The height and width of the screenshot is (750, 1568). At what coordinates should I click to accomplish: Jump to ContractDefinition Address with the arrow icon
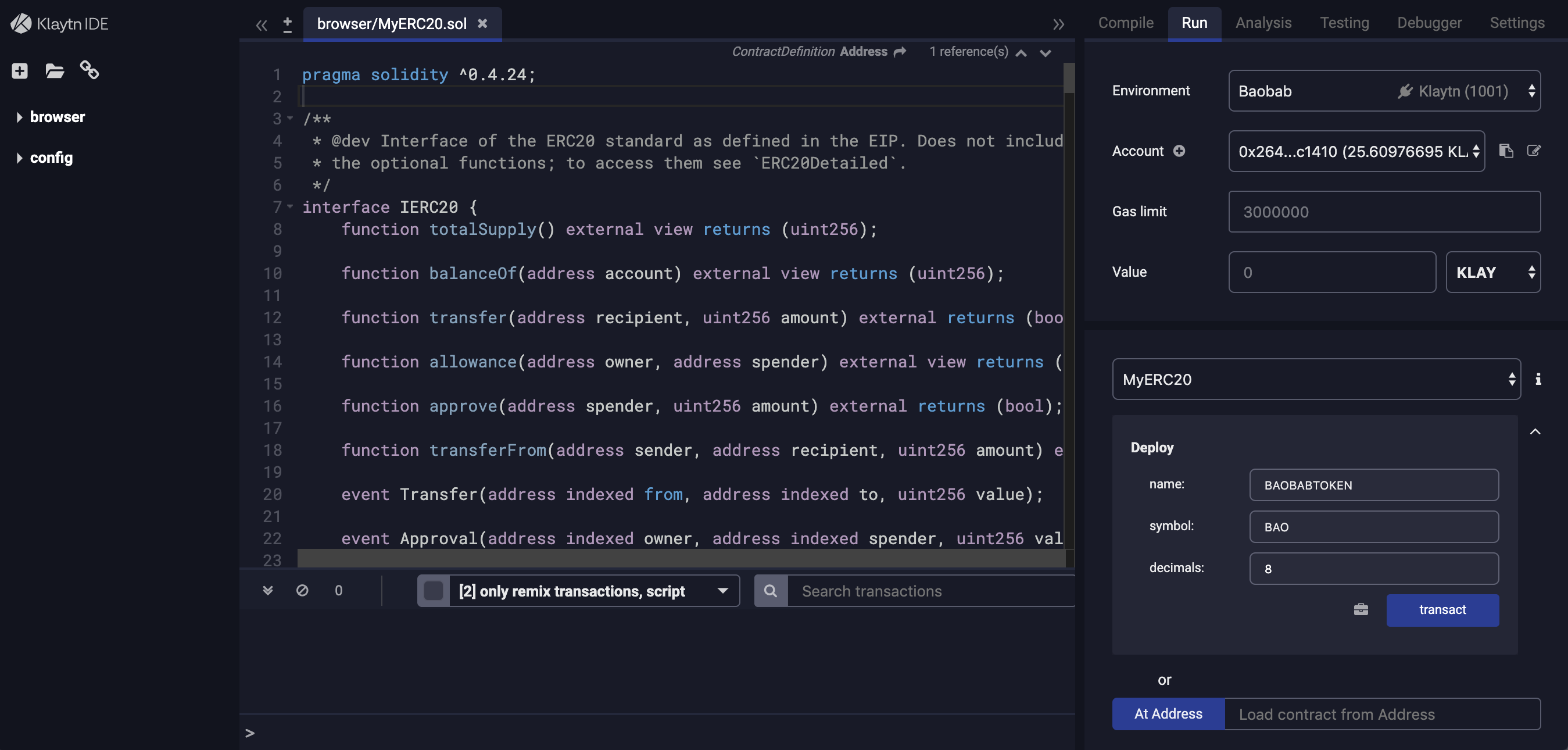900,52
